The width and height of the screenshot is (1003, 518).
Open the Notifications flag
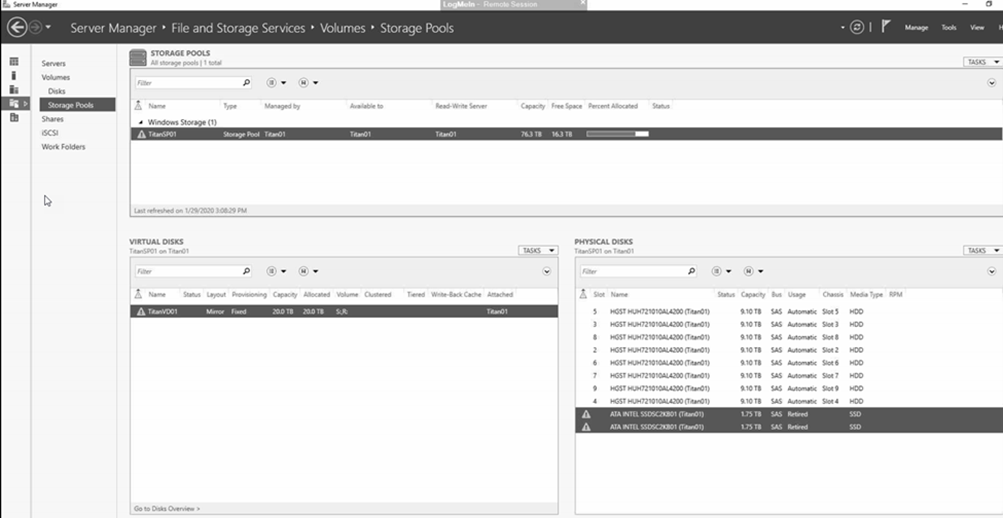pyautogui.click(x=886, y=27)
